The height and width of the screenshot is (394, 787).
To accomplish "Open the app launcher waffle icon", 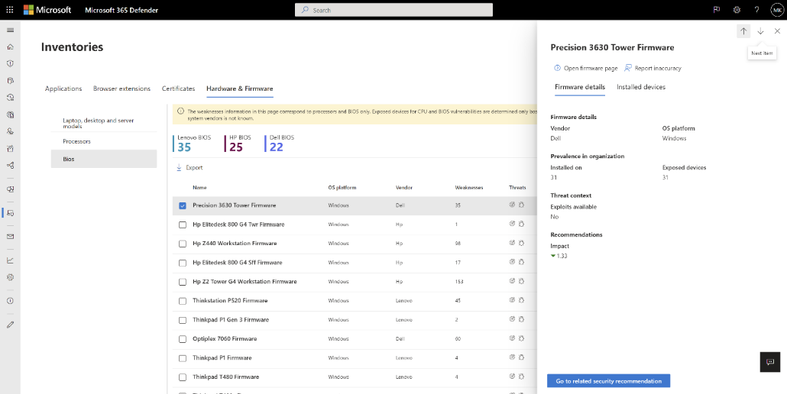I will coord(10,10).
